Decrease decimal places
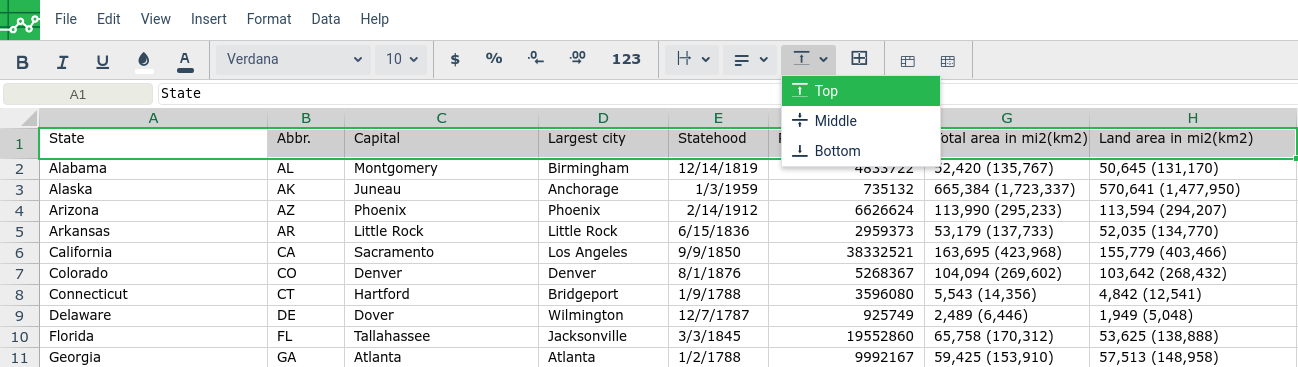This screenshot has height=367, width=1298. tap(535, 59)
